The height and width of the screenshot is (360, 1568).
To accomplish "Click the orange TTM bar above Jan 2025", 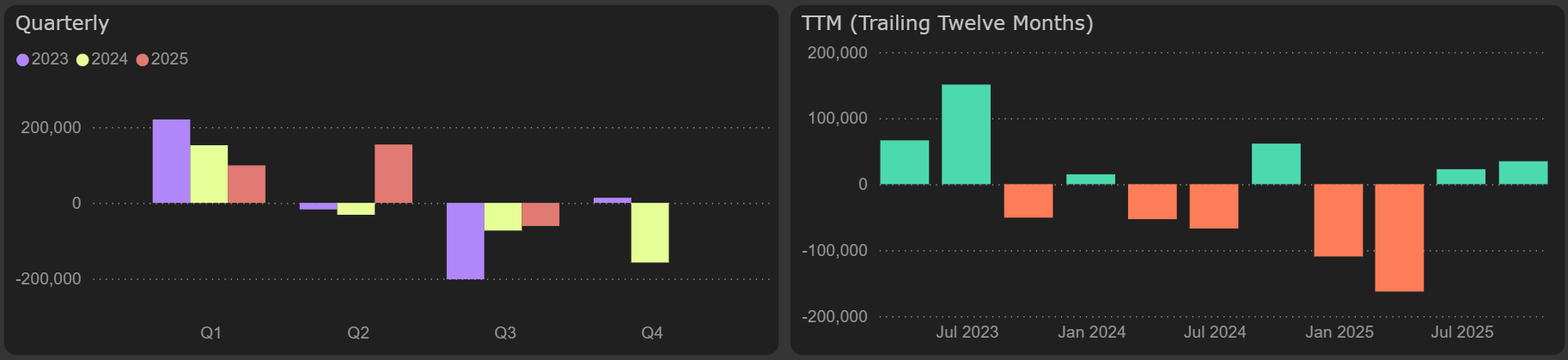I will point(1338,220).
